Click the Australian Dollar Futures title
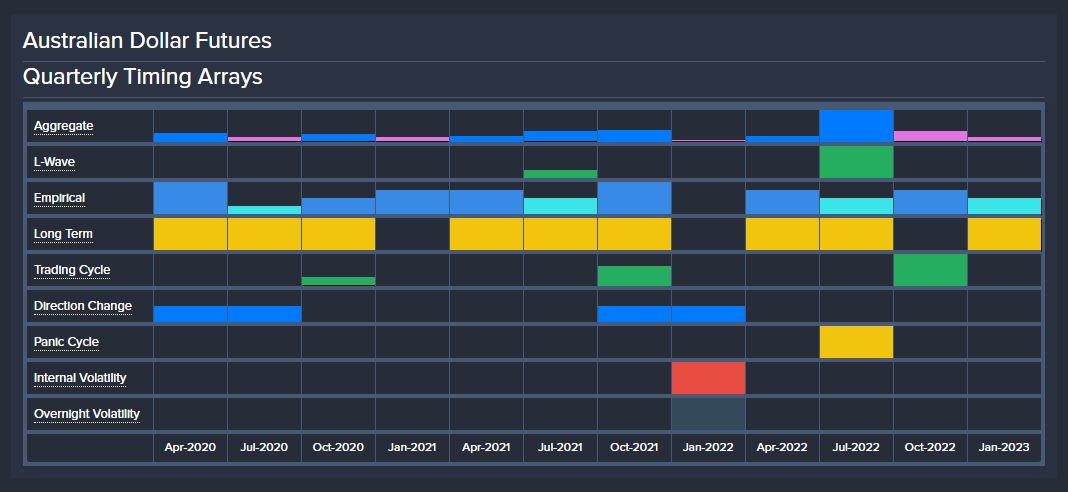The image size is (1068, 492). tap(147, 41)
